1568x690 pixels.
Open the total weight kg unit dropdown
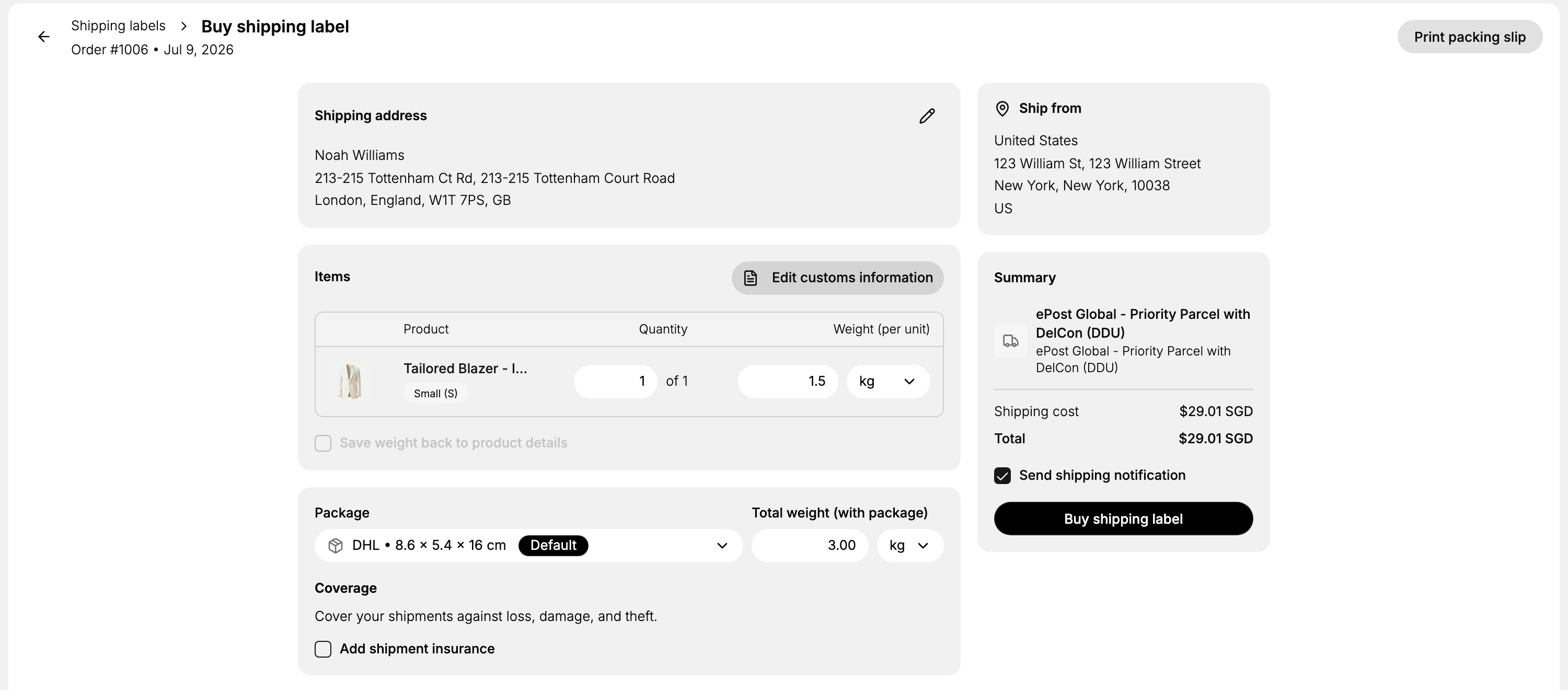pos(910,546)
